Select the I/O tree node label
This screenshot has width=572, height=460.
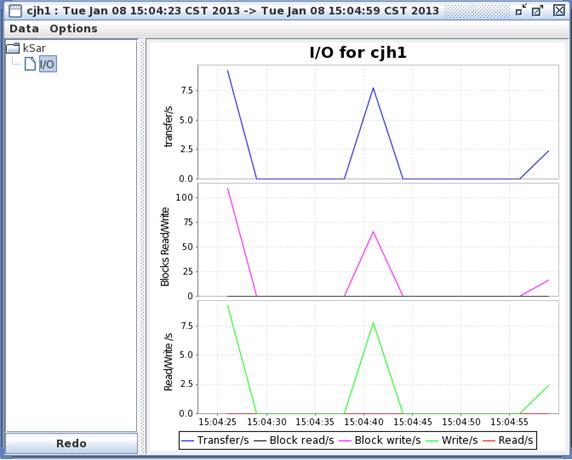point(47,64)
